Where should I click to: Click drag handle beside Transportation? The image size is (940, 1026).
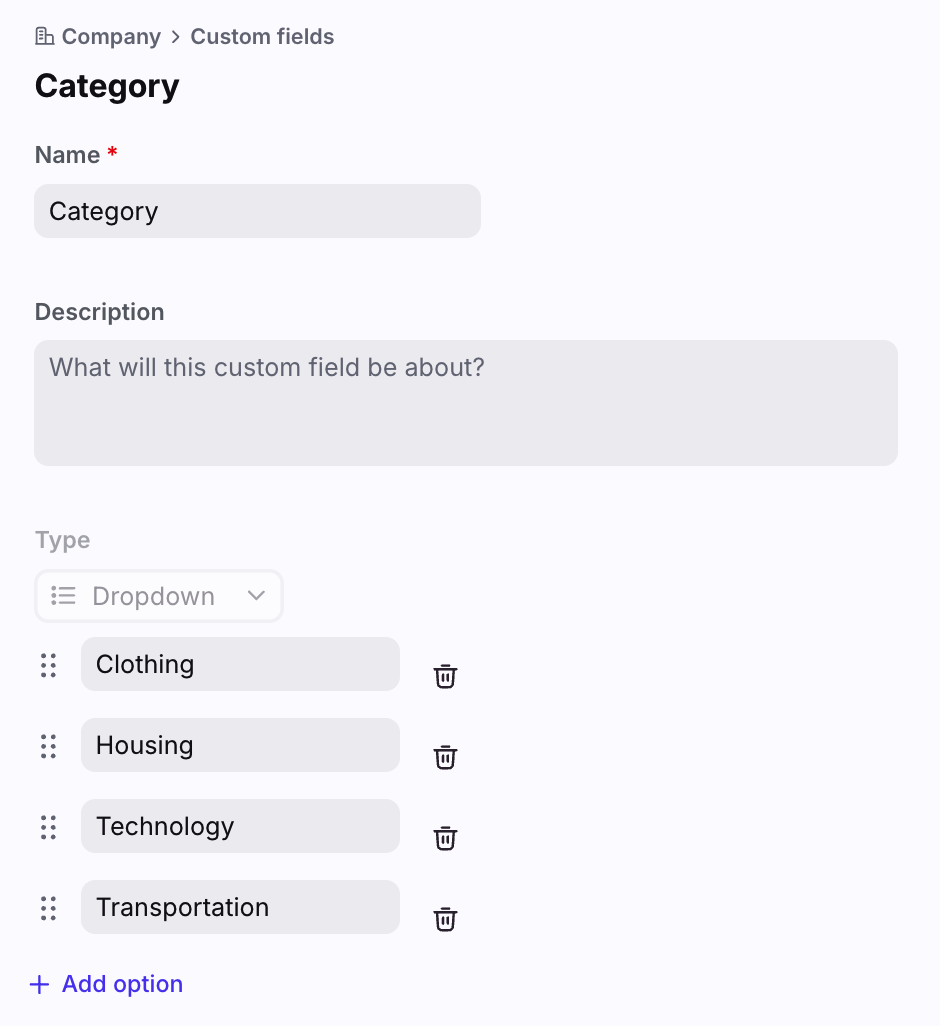tap(48, 908)
